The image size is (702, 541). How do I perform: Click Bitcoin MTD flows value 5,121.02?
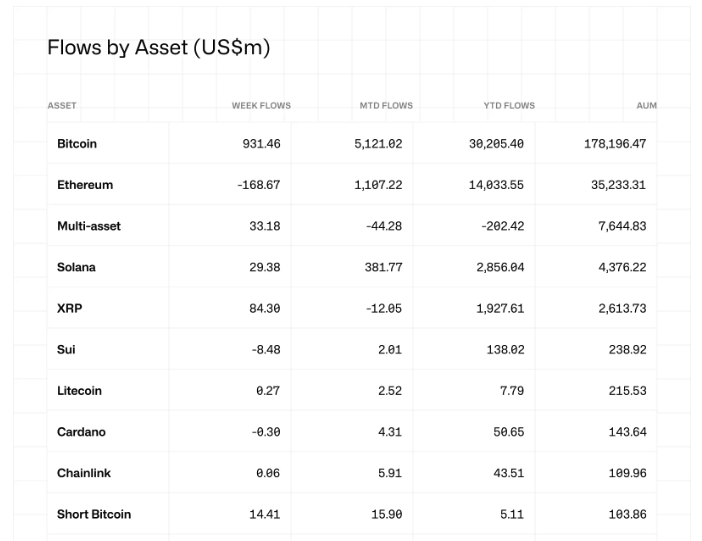click(x=378, y=144)
